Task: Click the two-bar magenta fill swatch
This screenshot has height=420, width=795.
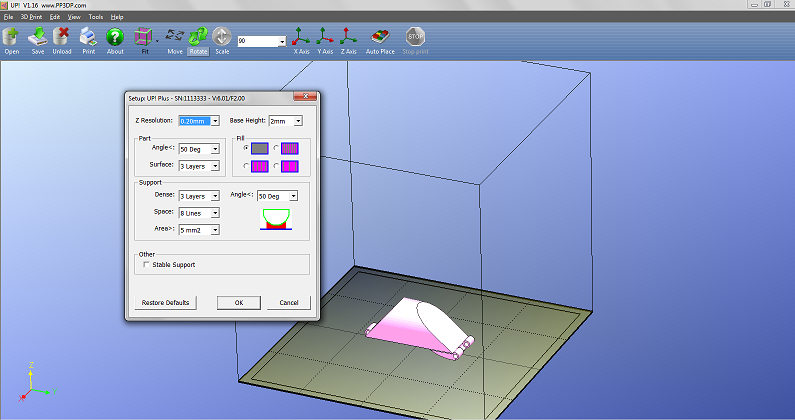Action: click(x=290, y=166)
